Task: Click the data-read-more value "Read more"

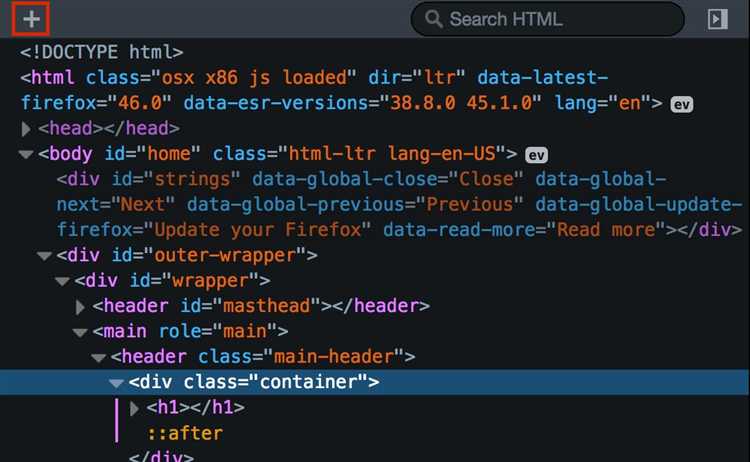Action: click(x=606, y=230)
